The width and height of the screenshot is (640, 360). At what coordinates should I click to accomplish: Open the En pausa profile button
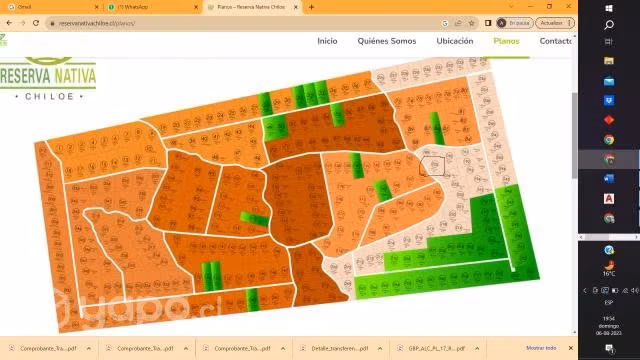coord(514,23)
